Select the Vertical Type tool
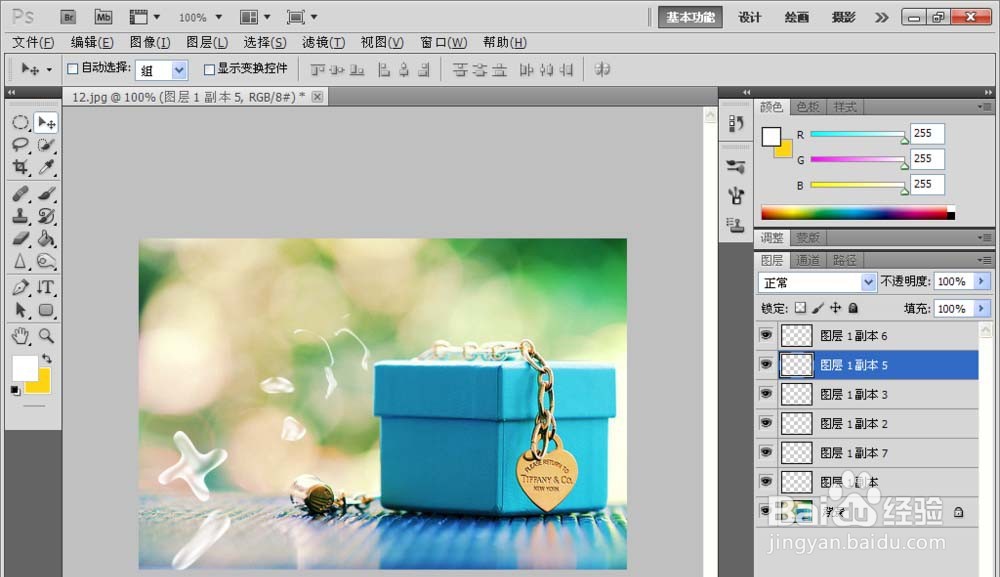 pyautogui.click(x=47, y=287)
